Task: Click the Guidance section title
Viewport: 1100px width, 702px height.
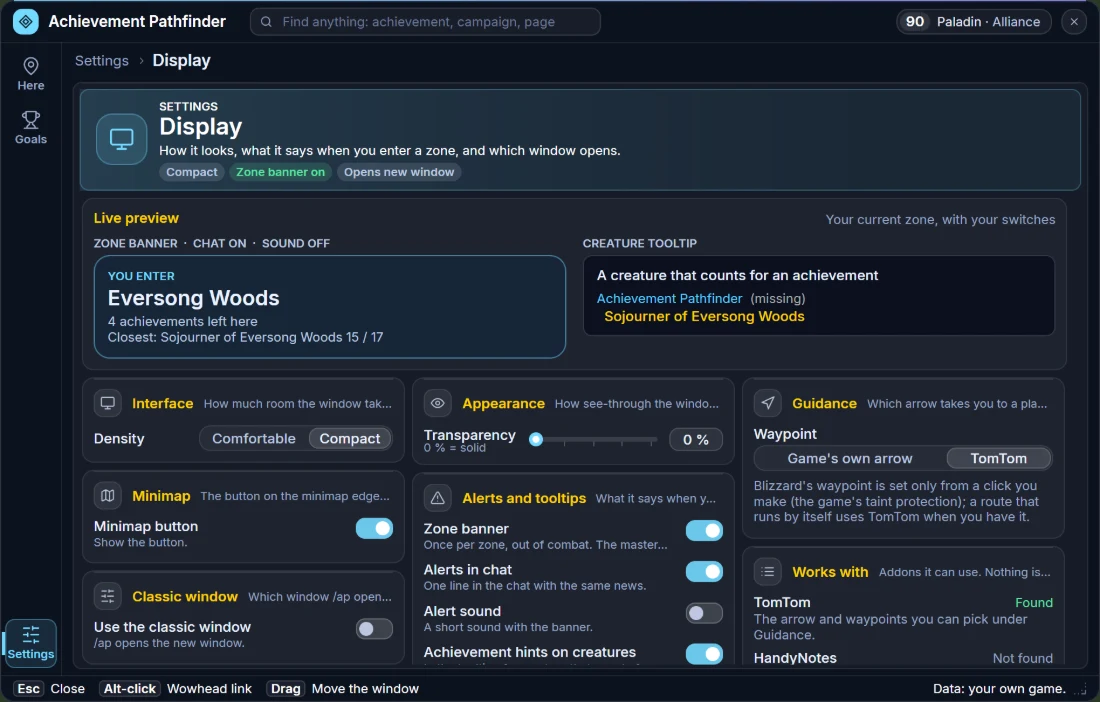Action: click(x=824, y=403)
